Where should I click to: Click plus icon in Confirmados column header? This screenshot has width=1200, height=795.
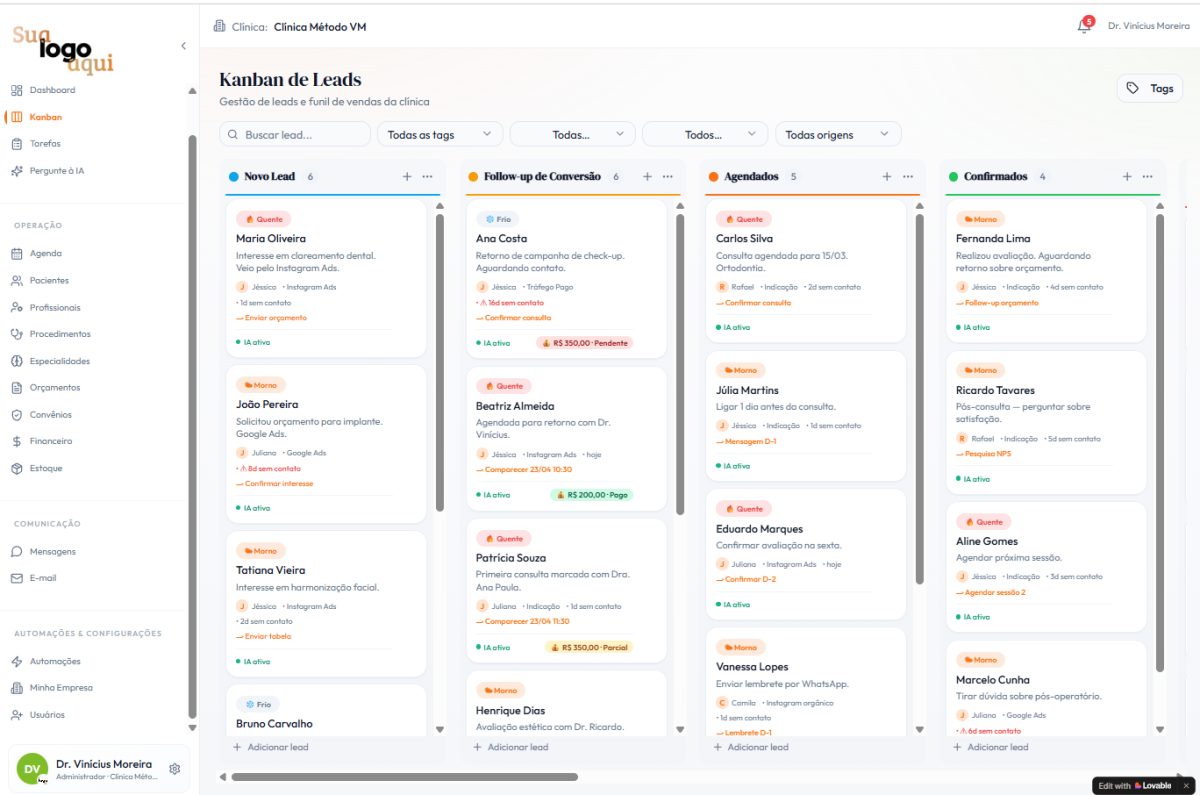(x=1127, y=177)
